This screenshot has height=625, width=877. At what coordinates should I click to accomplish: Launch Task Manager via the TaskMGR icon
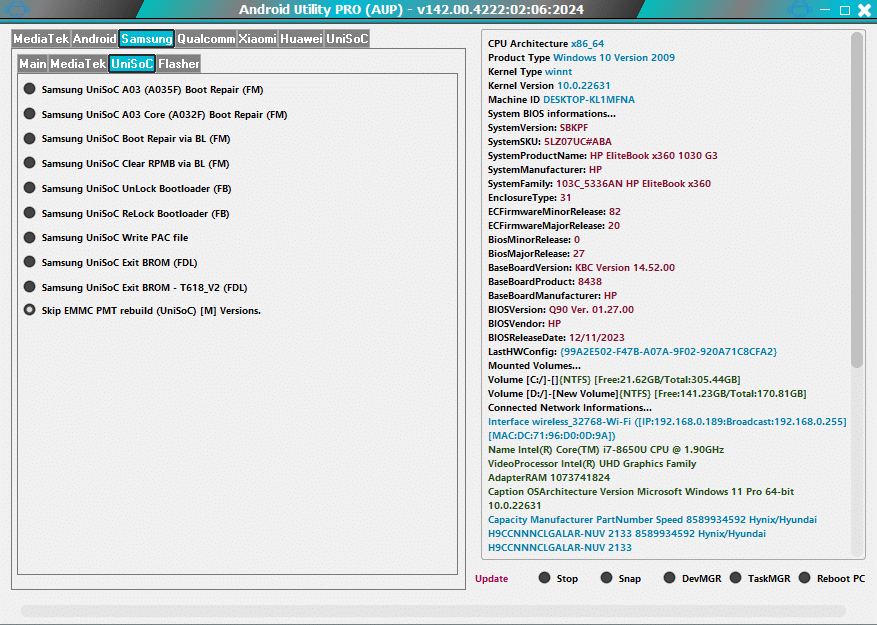point(735,578)
